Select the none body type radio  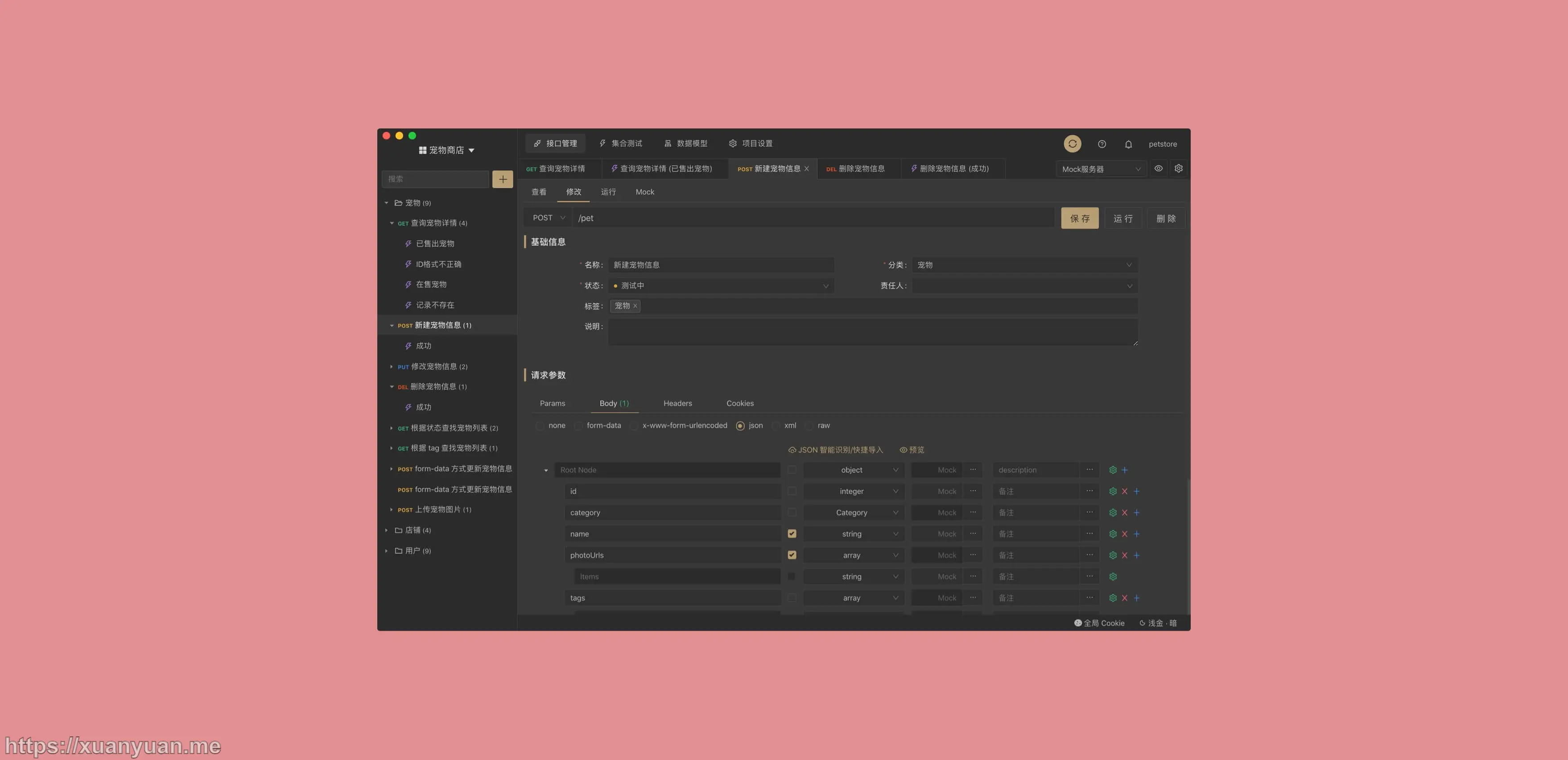tap(540, 425)
